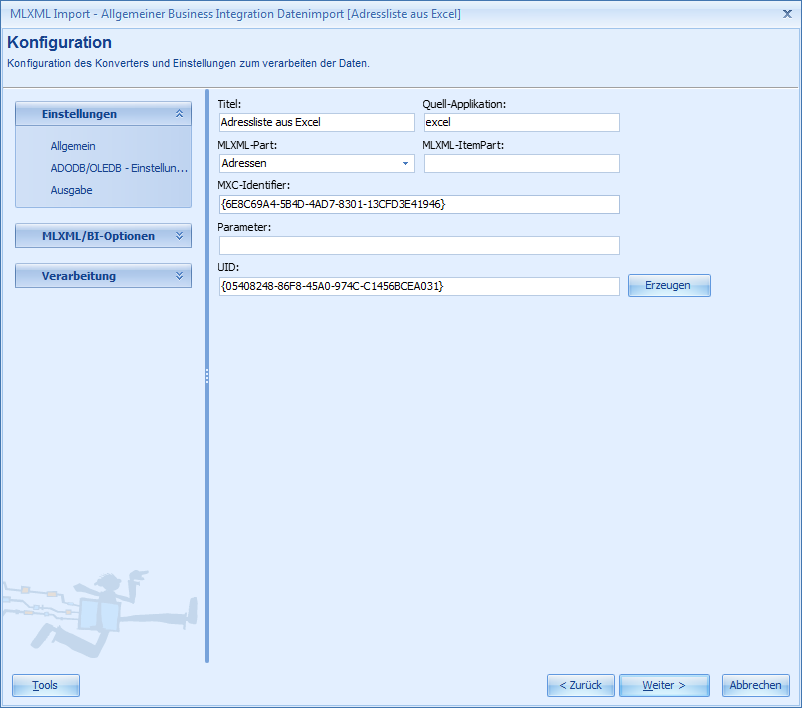
Task: Click into the Parameter input box
Action: coord(418,244)
